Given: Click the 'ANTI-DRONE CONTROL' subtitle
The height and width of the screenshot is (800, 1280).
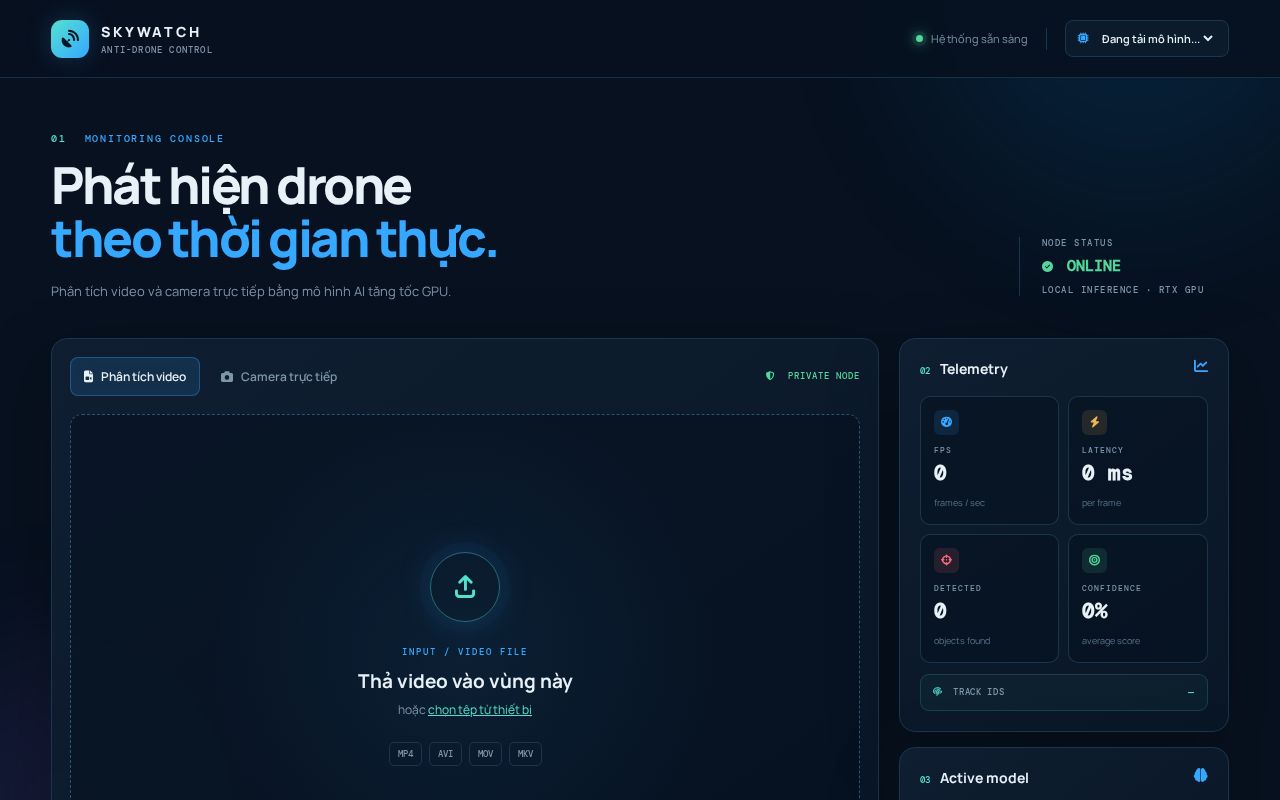Looking at the screenshot, I should pos(157,50).
